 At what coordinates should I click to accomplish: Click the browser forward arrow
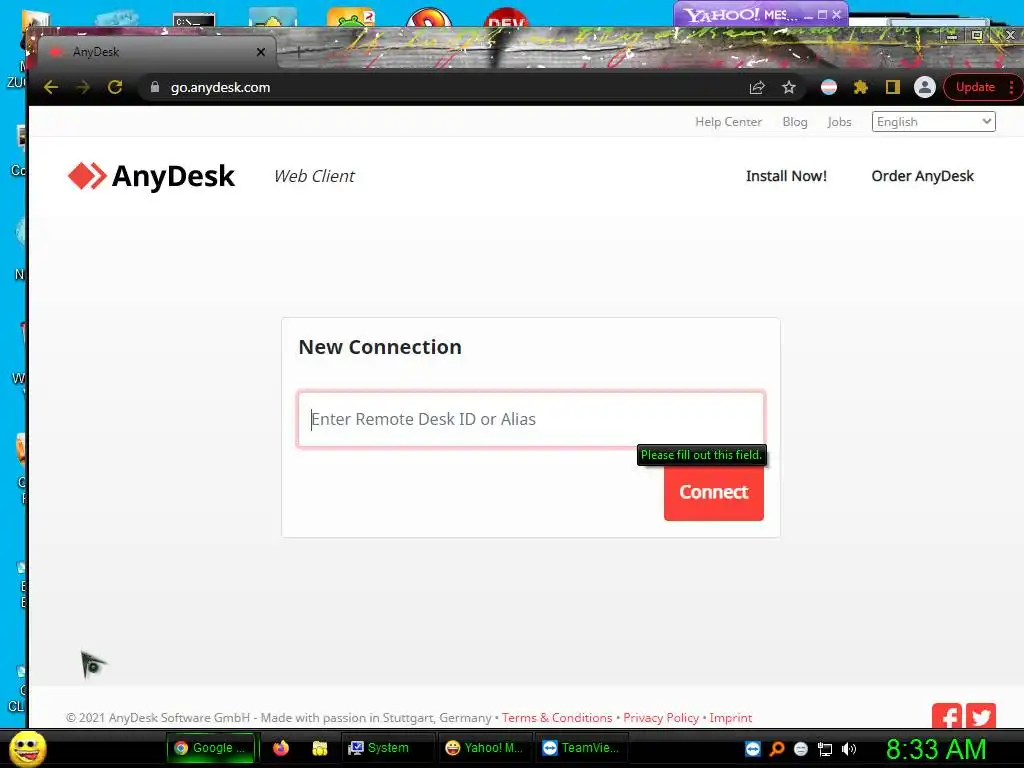(x=83, y=87)
